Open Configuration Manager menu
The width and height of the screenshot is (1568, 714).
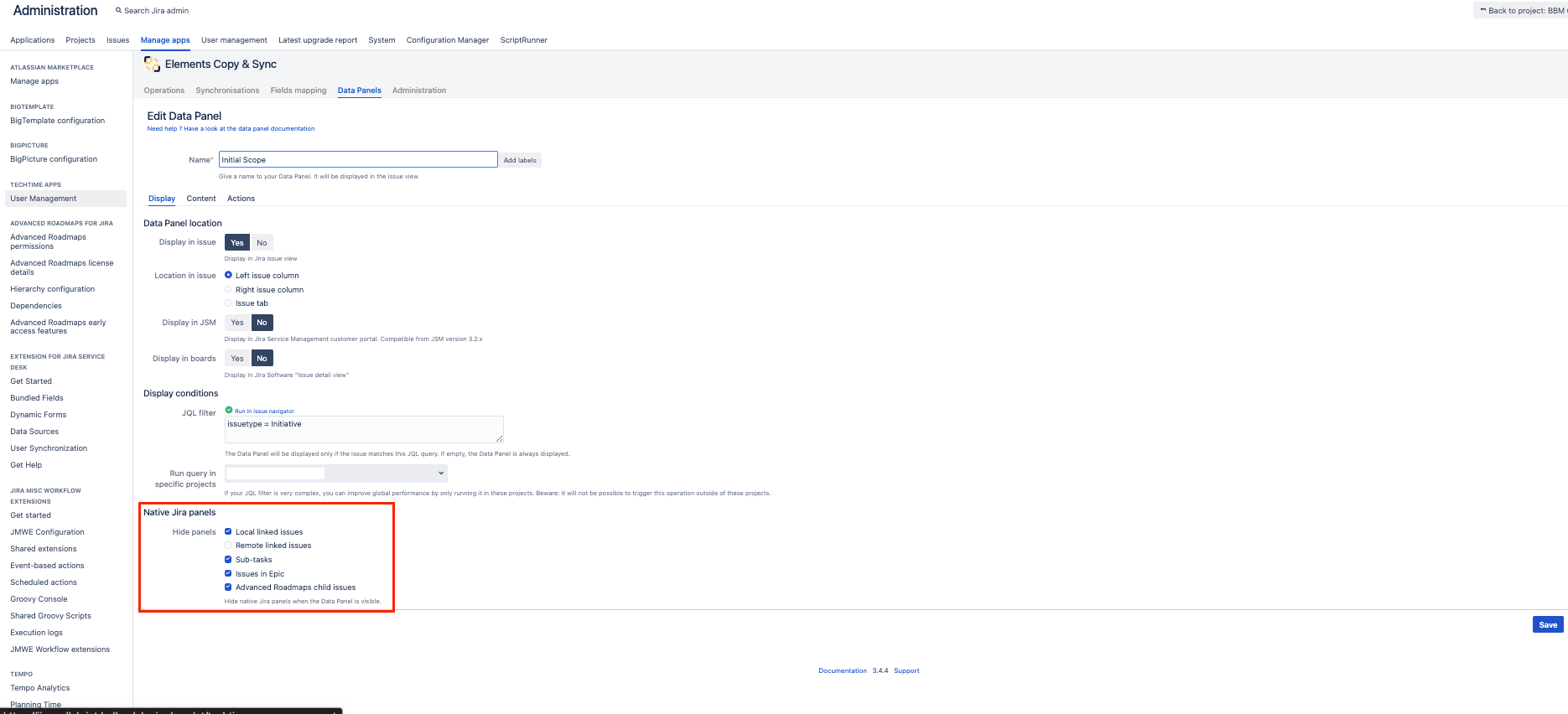click(x=448, y=40)
